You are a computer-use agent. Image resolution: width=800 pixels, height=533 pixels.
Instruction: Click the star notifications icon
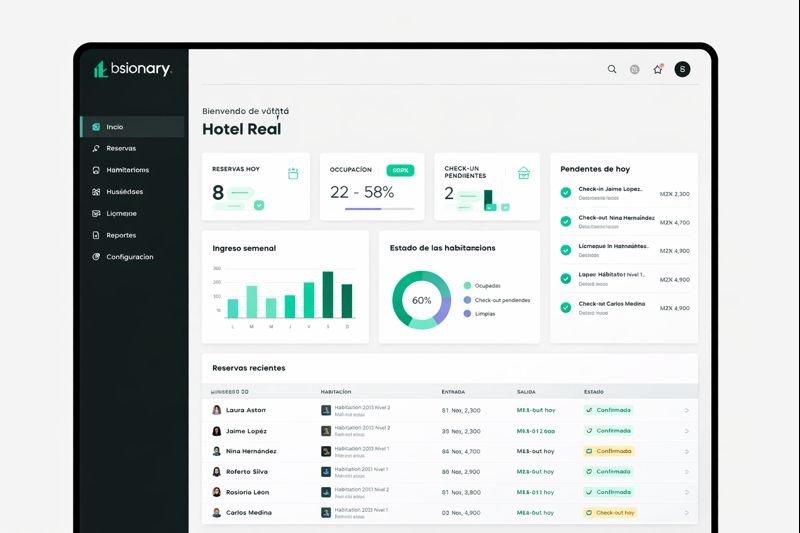[658, 69]
